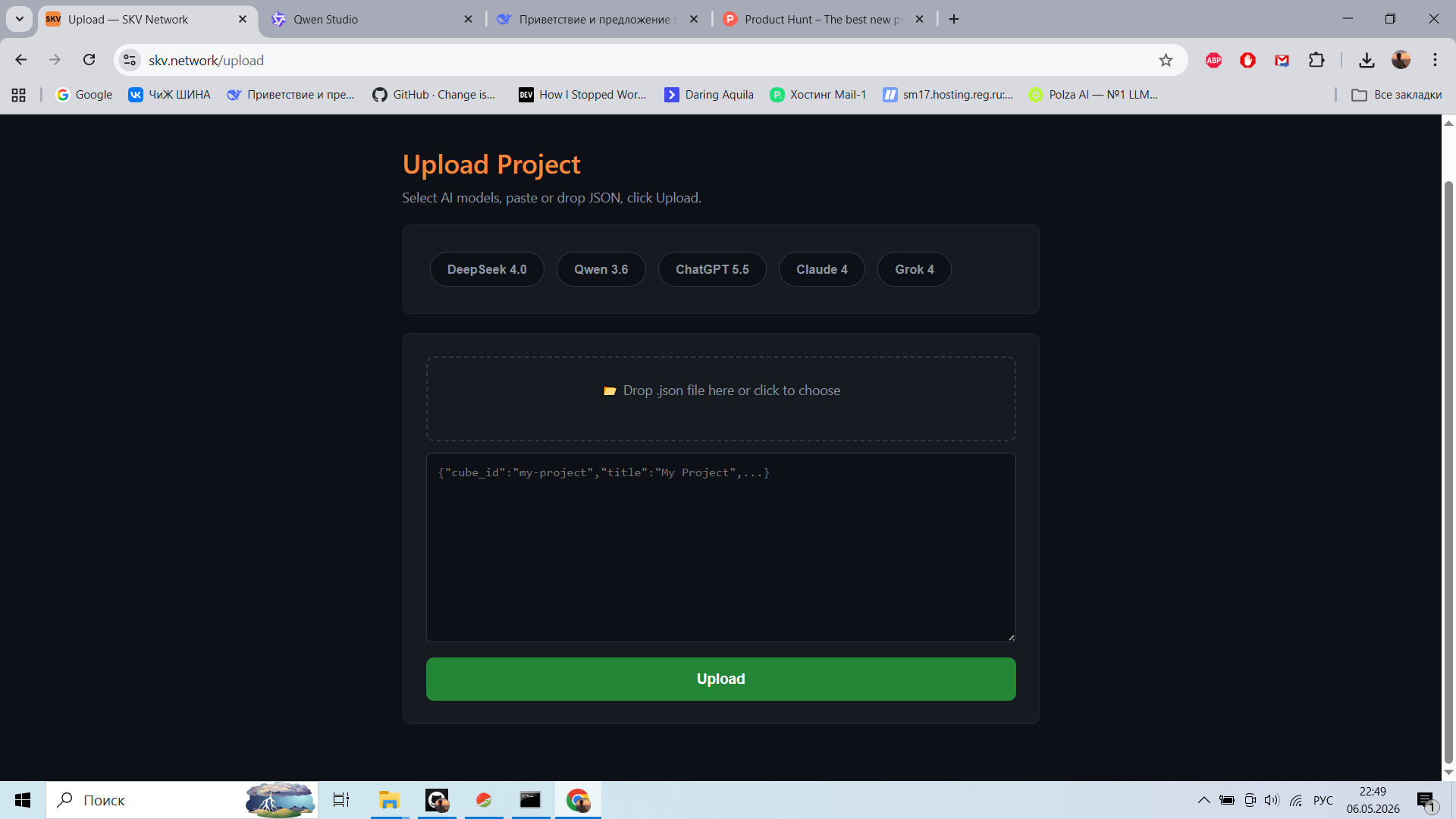
Task: Switch to the Qwen Studio tab
Action: [364, 20]
